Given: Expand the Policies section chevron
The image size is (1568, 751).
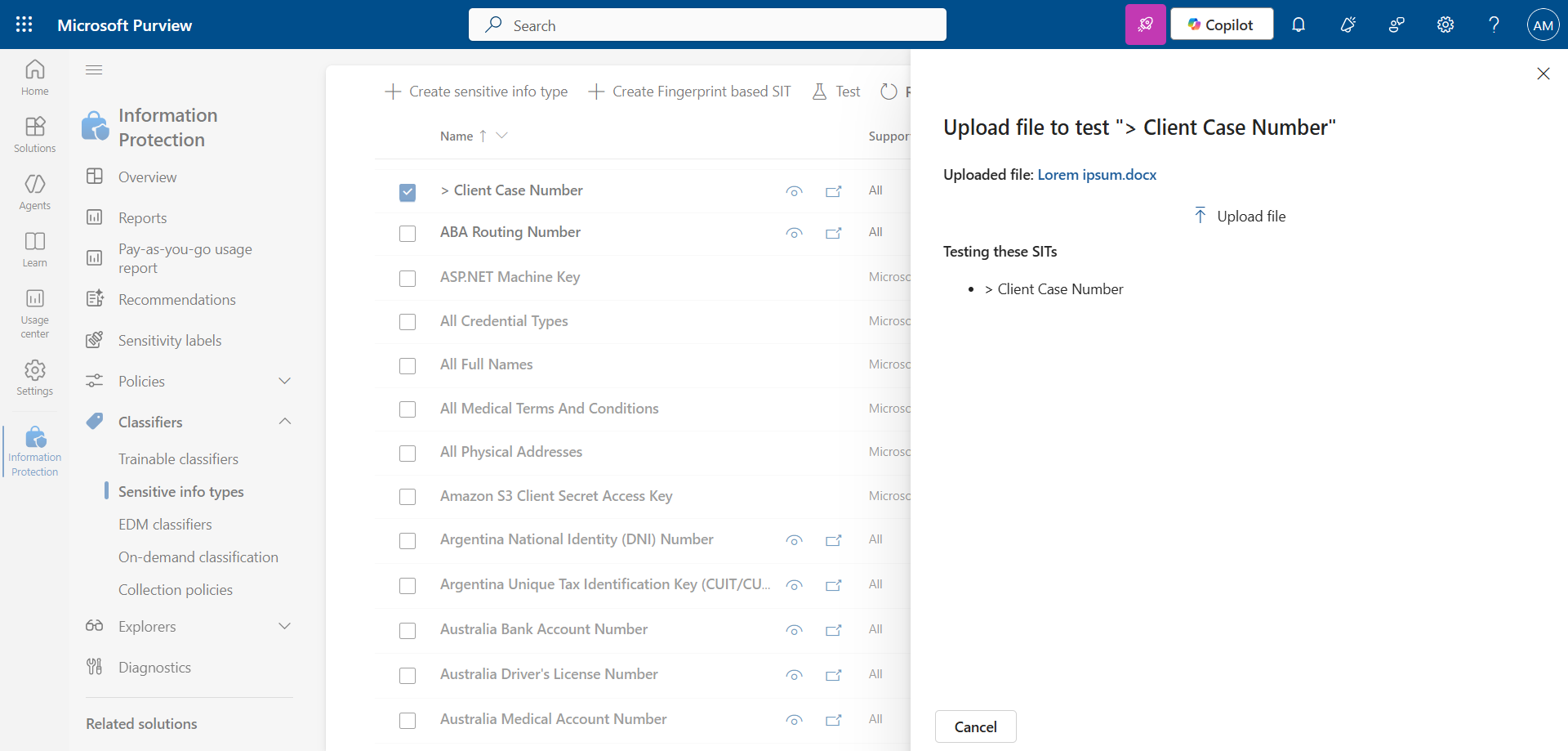Looking at the screenshot, I should coord(285,381).
